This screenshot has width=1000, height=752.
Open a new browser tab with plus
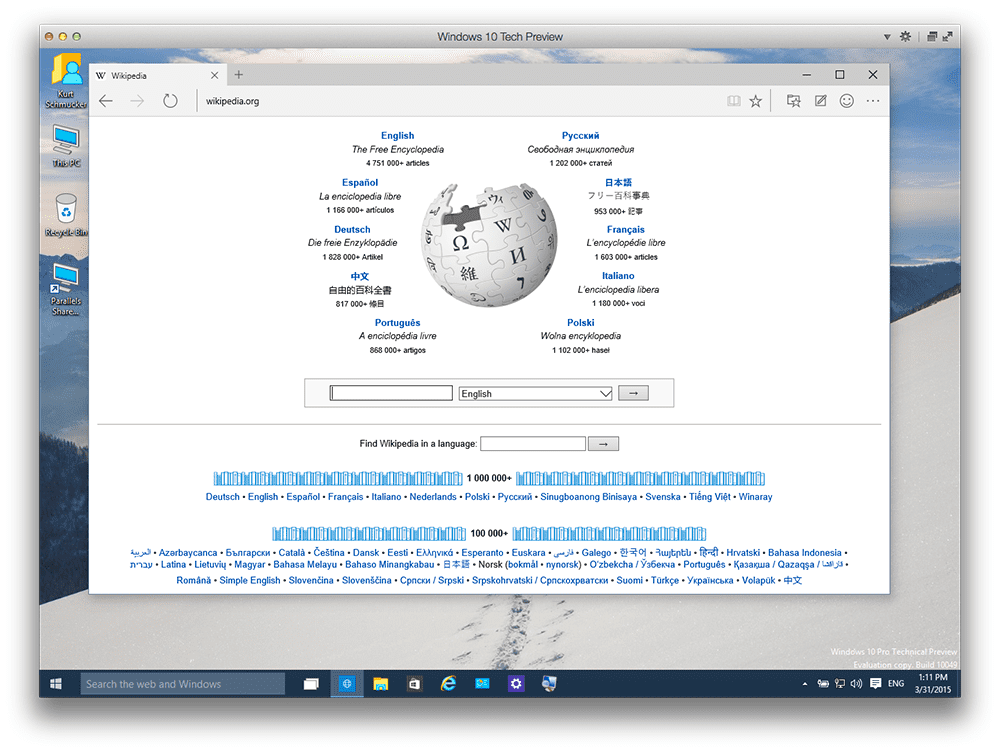(x=239, y=75)
